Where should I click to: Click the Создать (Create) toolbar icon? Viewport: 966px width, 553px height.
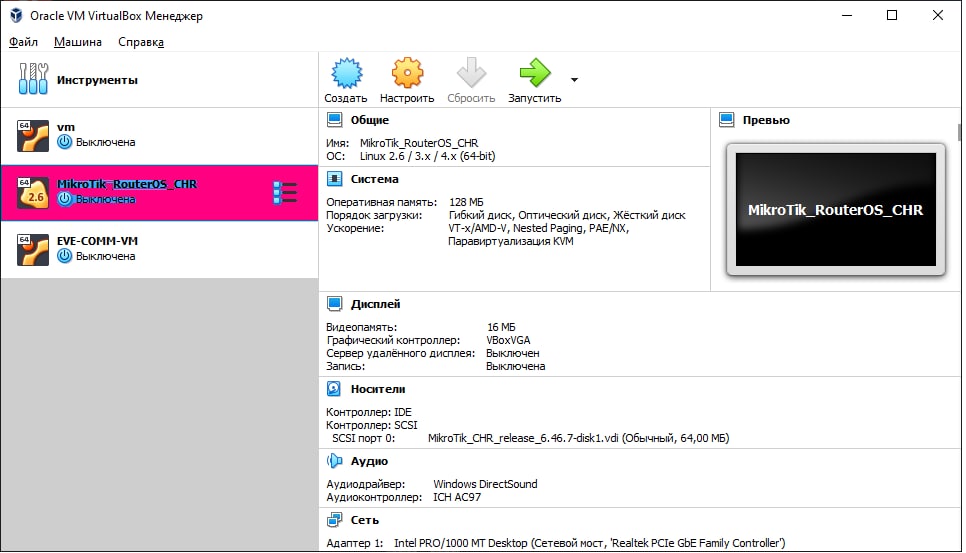[347, 73]
